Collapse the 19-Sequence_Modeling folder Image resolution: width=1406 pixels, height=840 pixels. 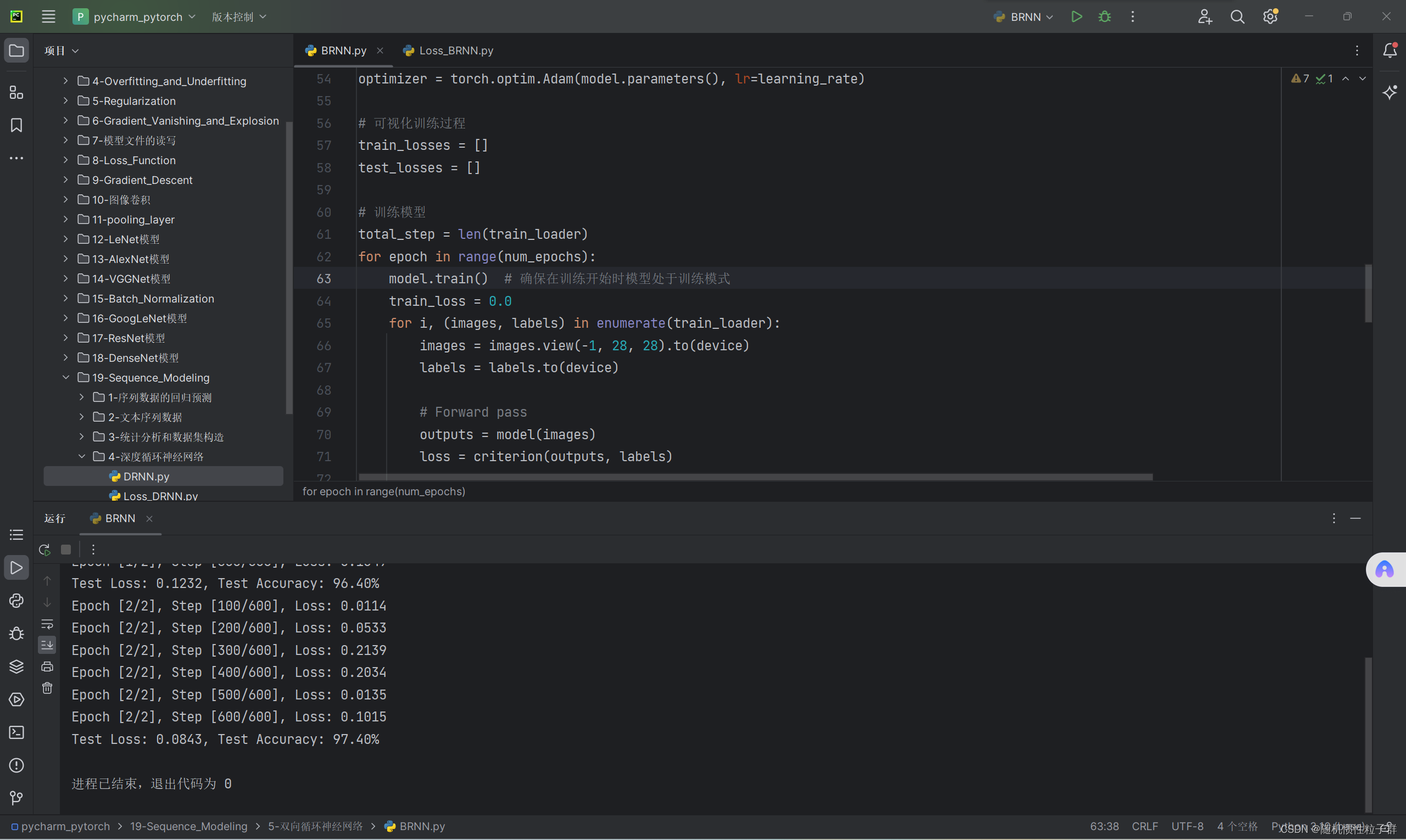tap(66, 378)
